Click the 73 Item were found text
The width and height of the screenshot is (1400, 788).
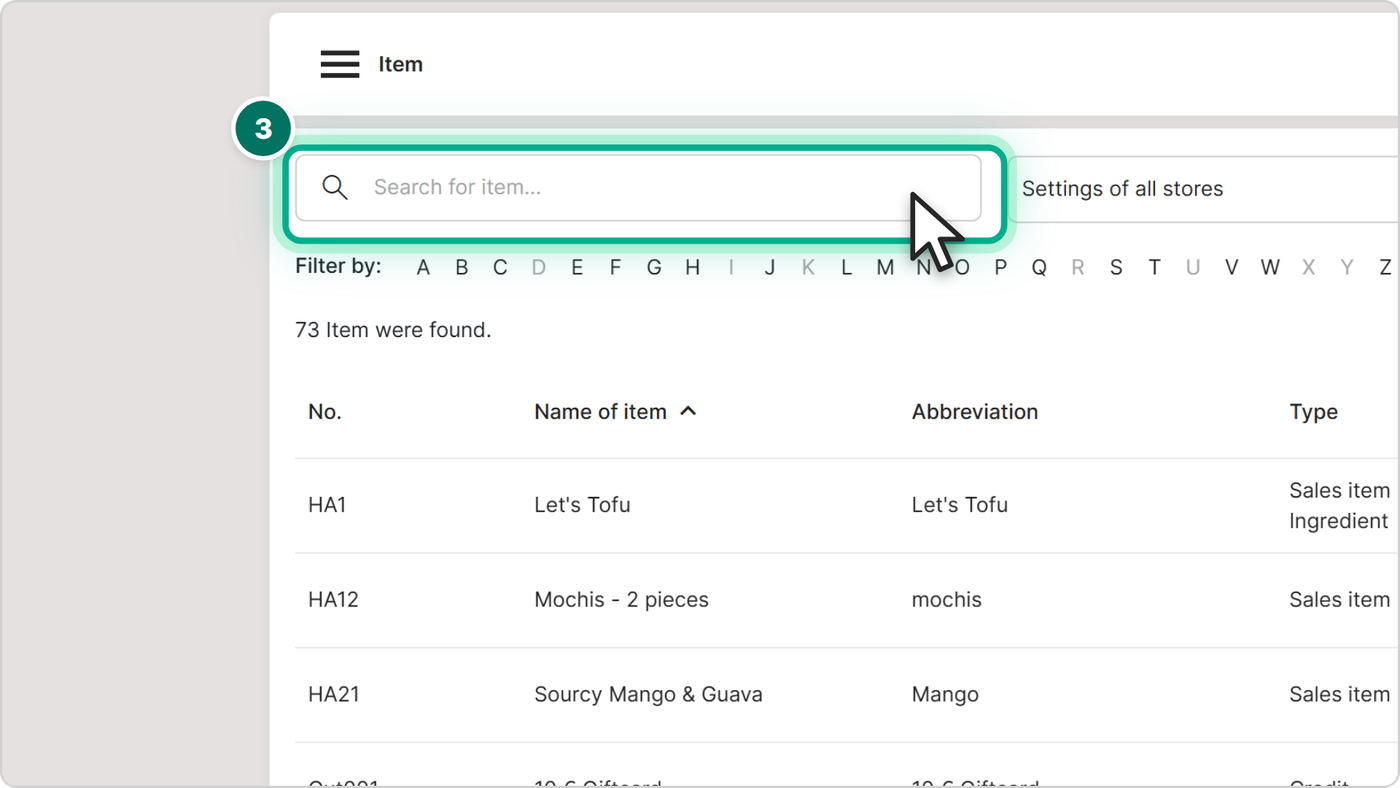coord(393,329)
